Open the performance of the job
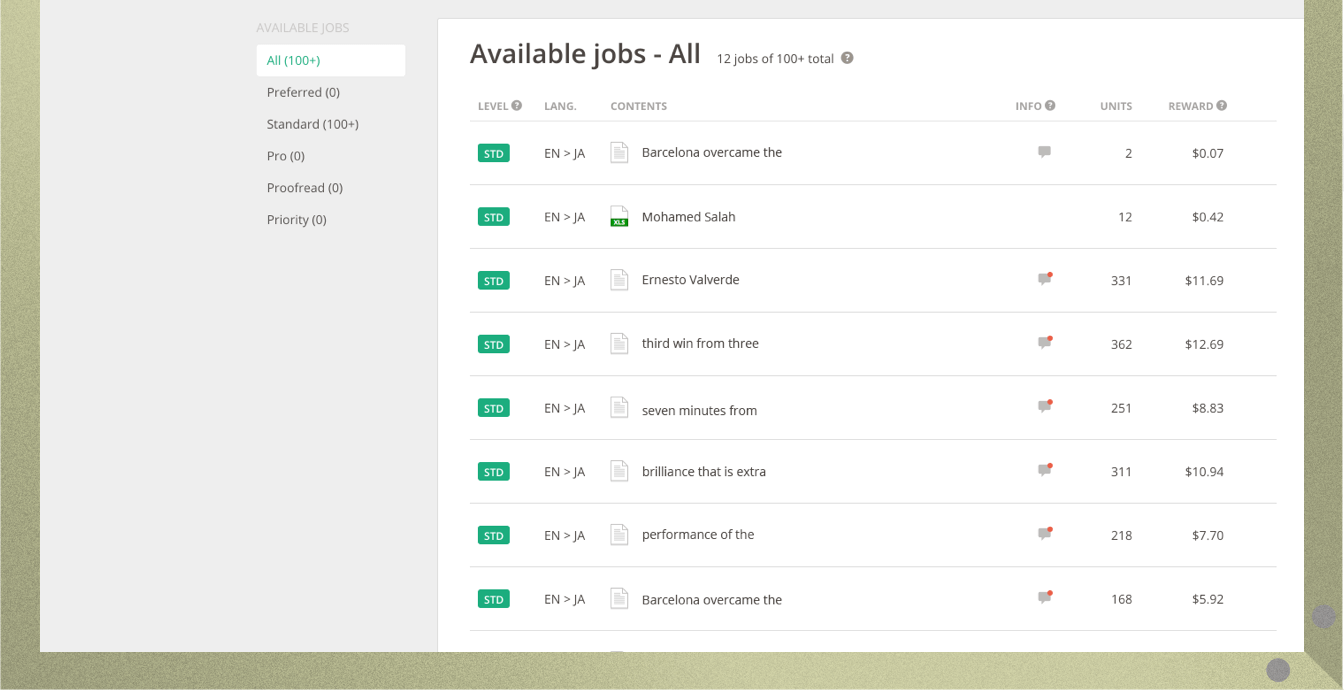 697,535
